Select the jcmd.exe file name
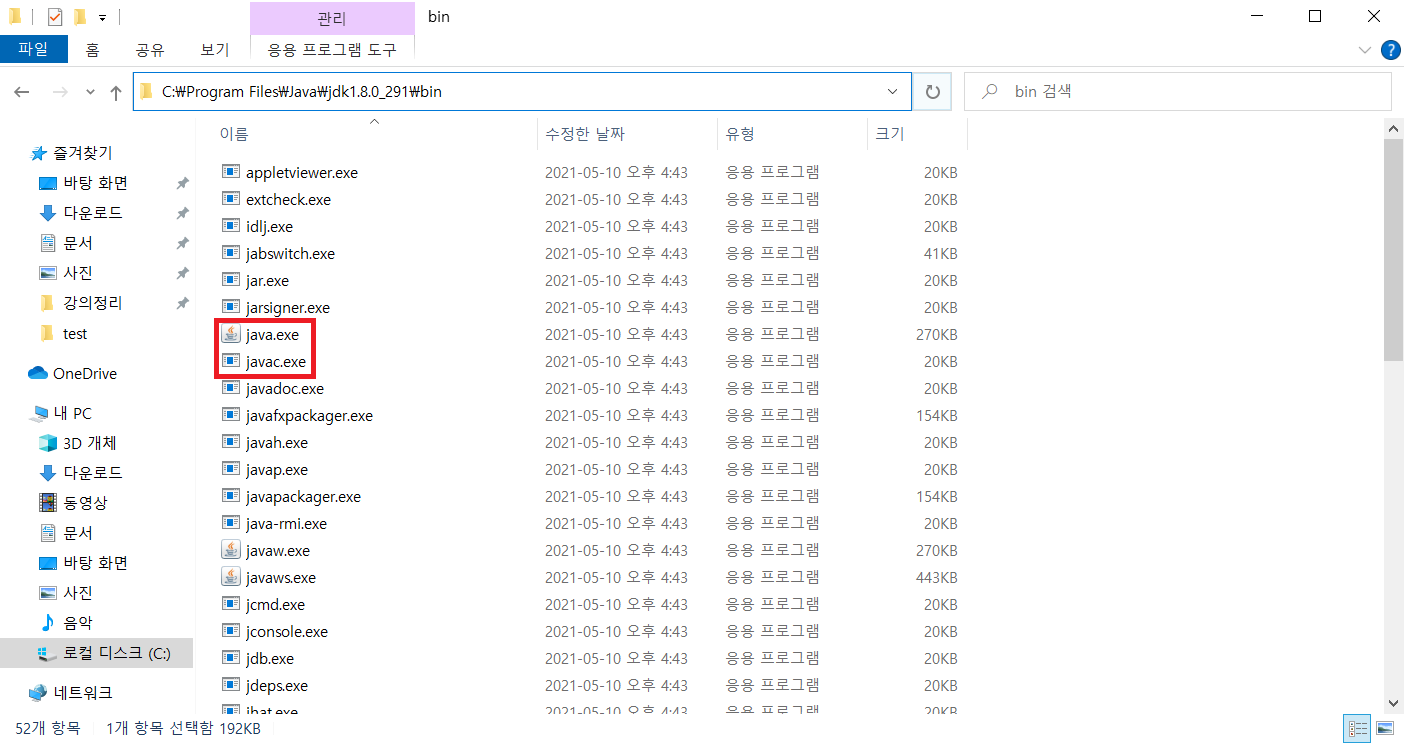This screenshot has height=744, width=1405. [275, 604]
